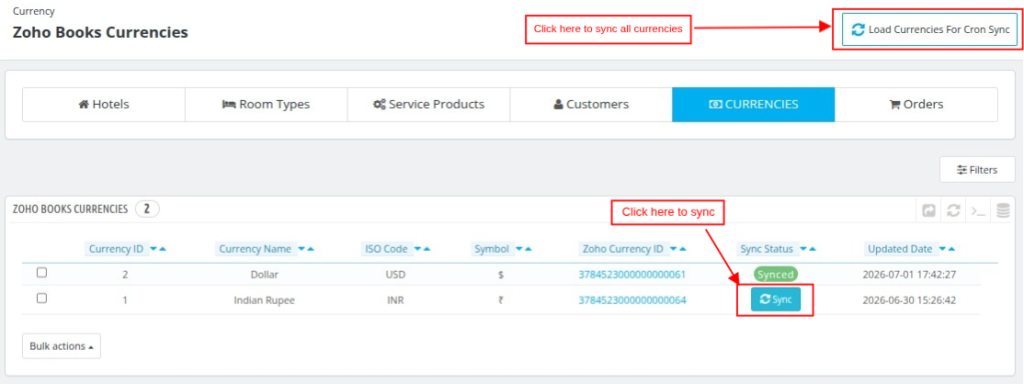Sort Zoho Currency ID descending with down arrow
The height and width of the screenshot is (384, 1024).
coord(673,249)
